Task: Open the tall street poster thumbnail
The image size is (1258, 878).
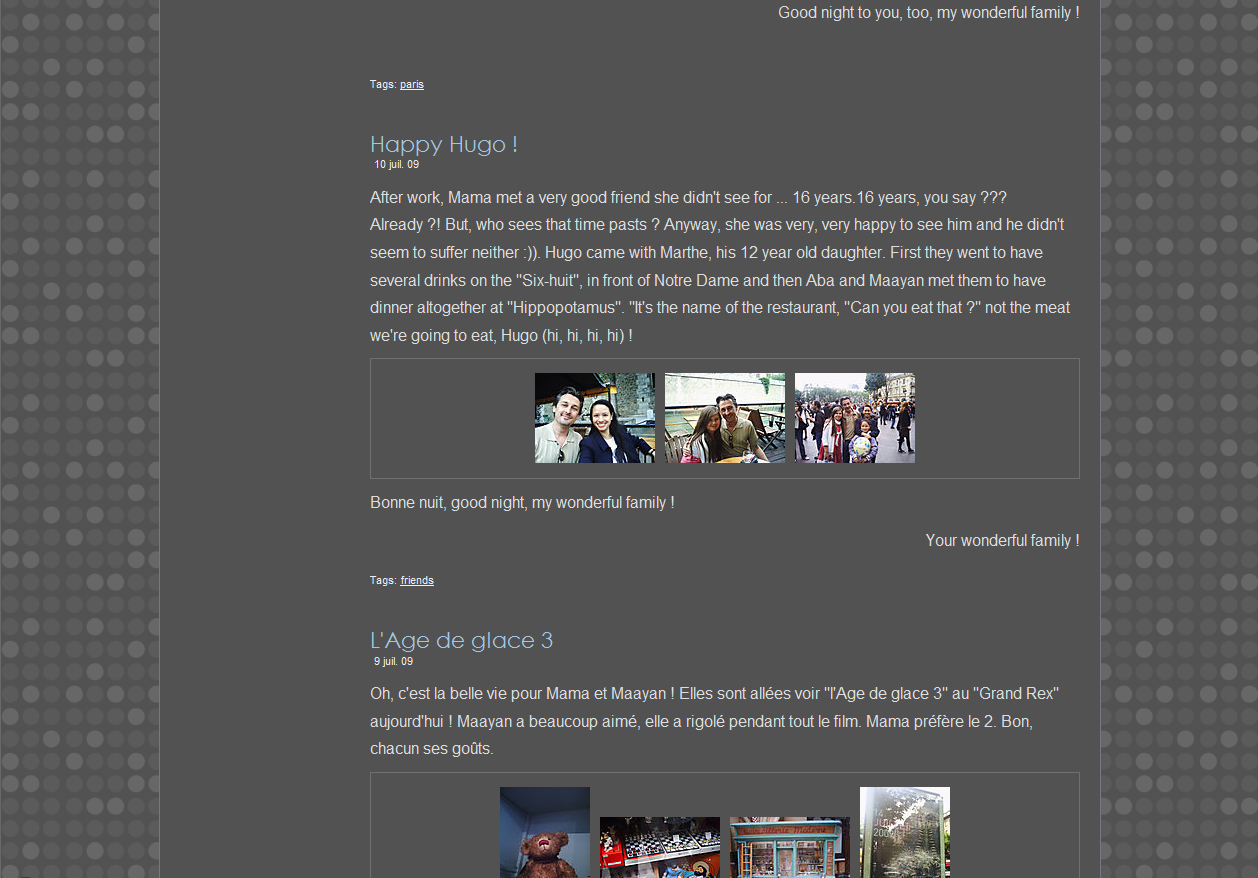Action: (904, 832)
